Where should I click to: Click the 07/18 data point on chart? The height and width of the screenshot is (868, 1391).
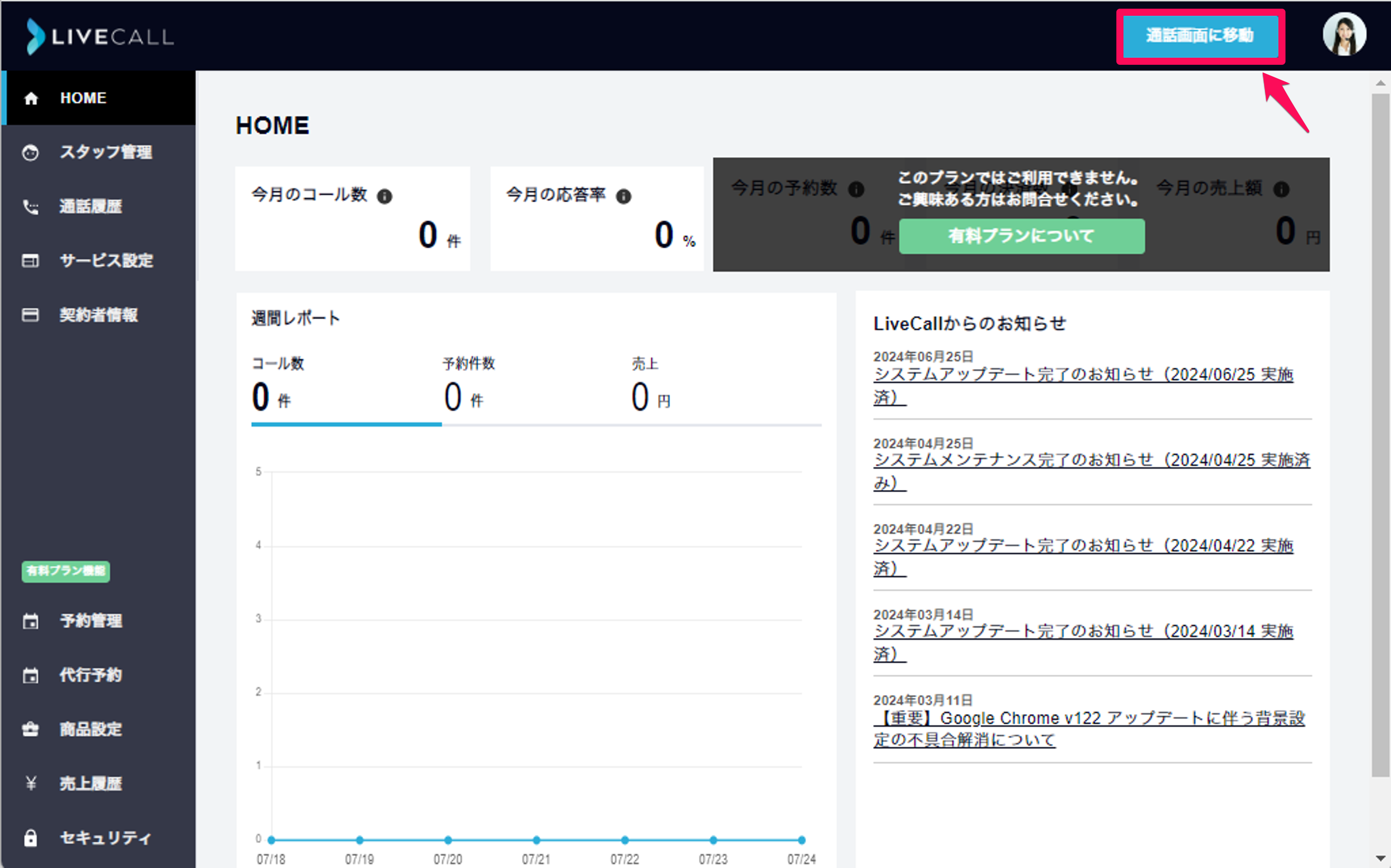click(x=271, y=840)
